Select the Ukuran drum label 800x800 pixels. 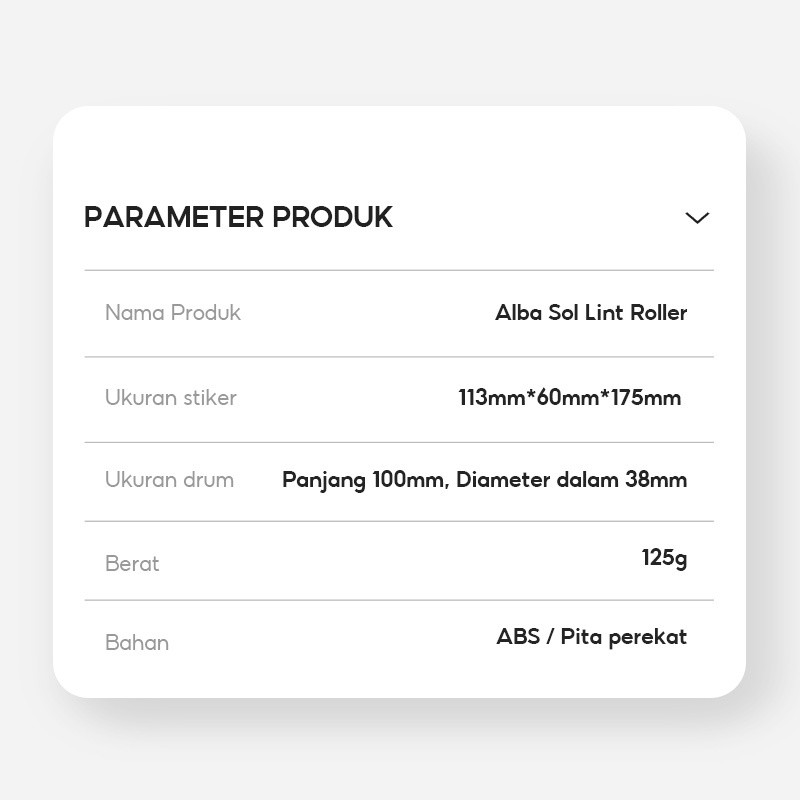click(x=169, y=480)
